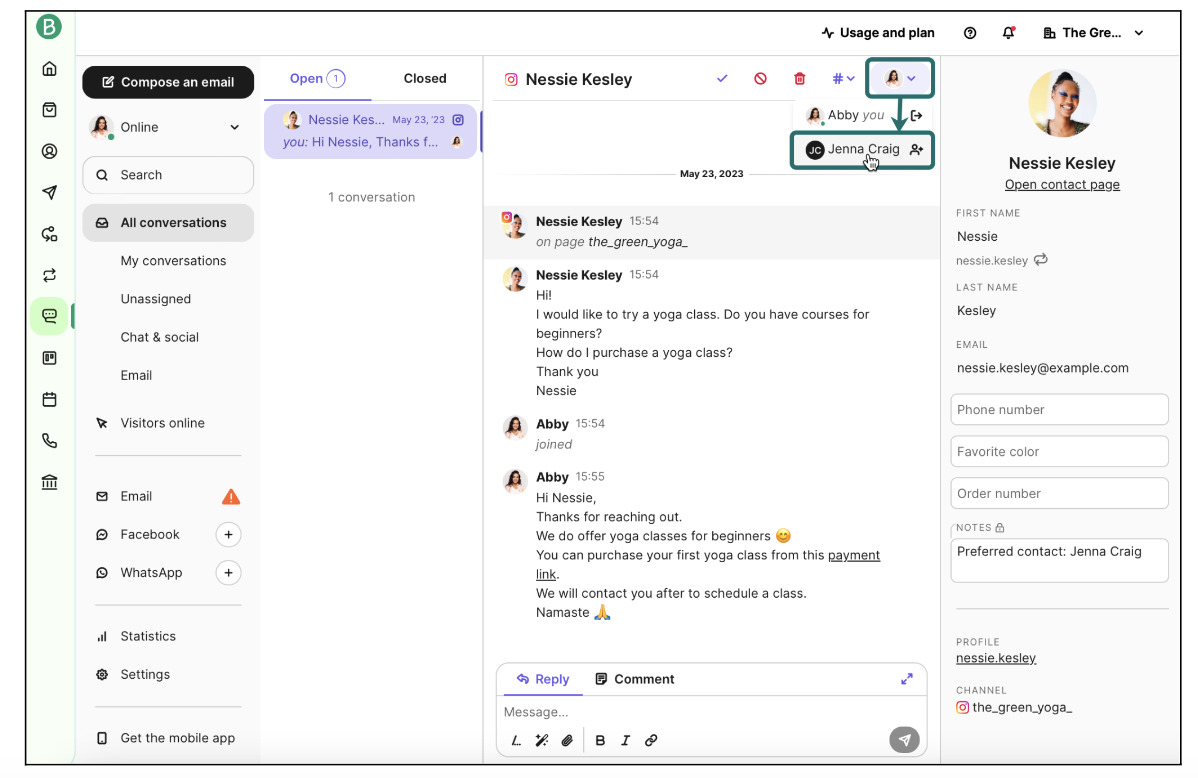Open the hashtag tags dropdown
The height and width of the screenshot is (778, 1198).
click(843, 79)
